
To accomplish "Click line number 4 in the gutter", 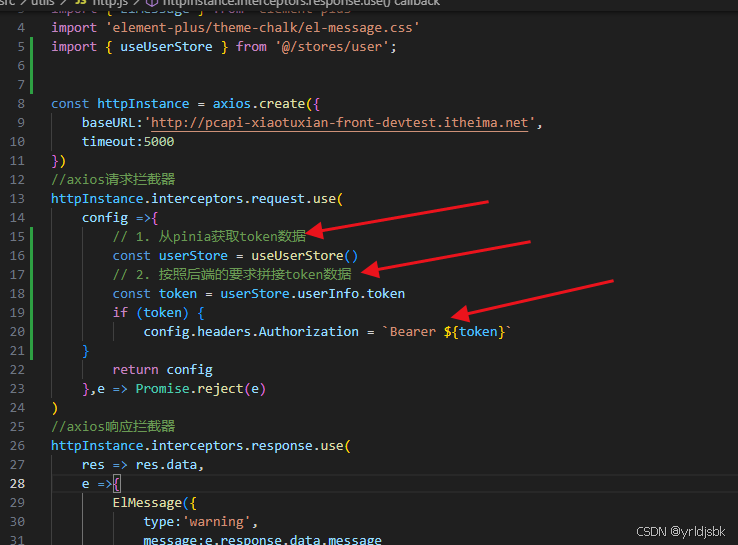I will pos(21,28).
